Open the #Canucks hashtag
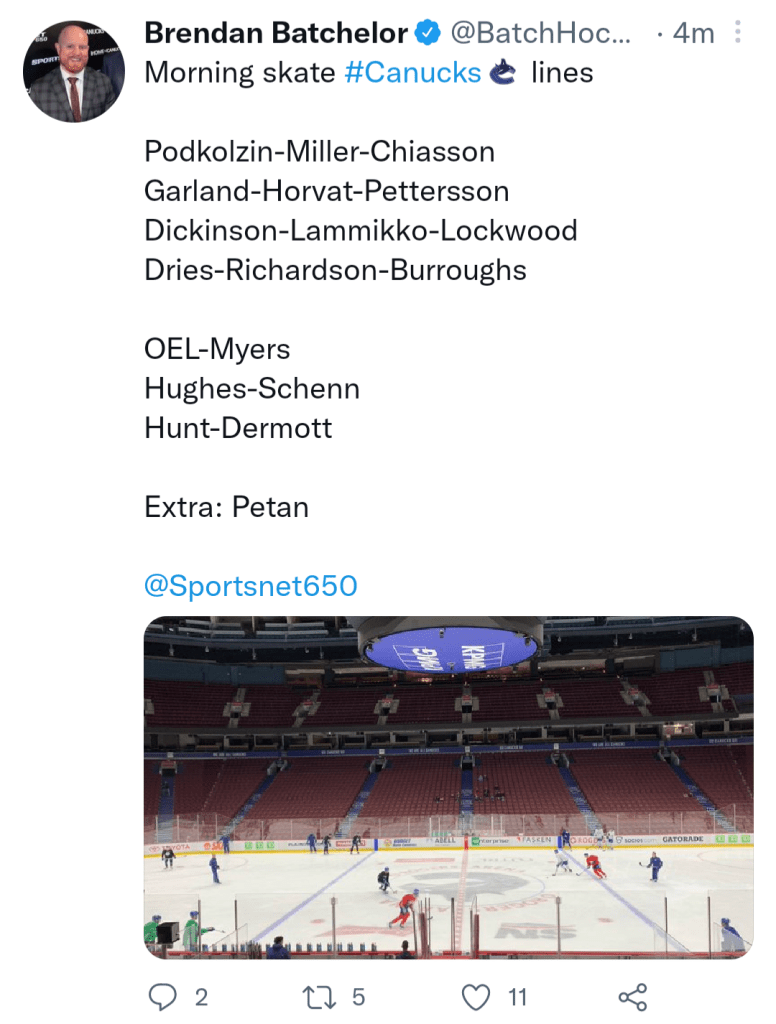 pyautogui.click(x=413, y=72)
